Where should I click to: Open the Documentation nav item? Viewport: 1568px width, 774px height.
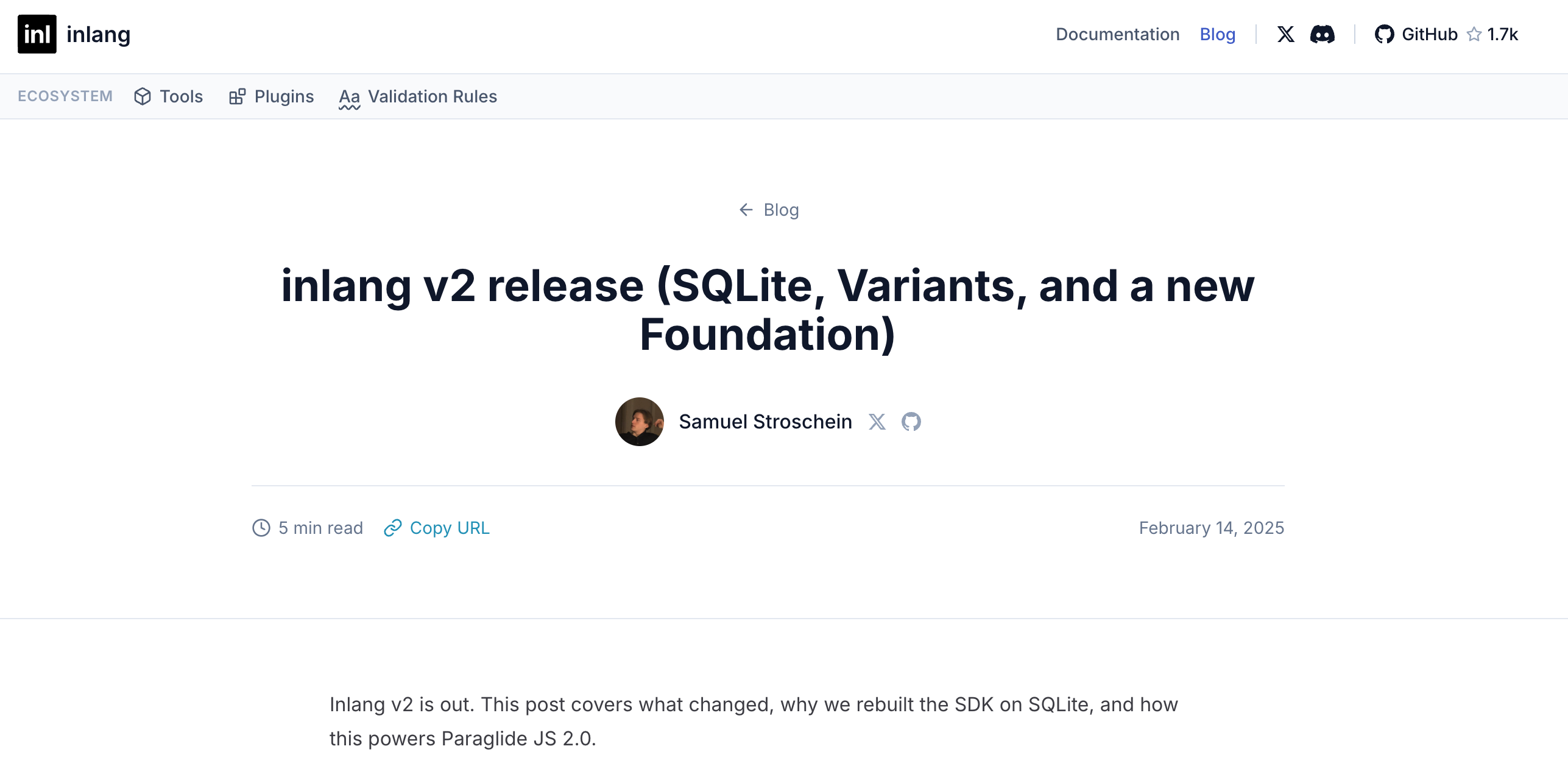(1117, 34)
